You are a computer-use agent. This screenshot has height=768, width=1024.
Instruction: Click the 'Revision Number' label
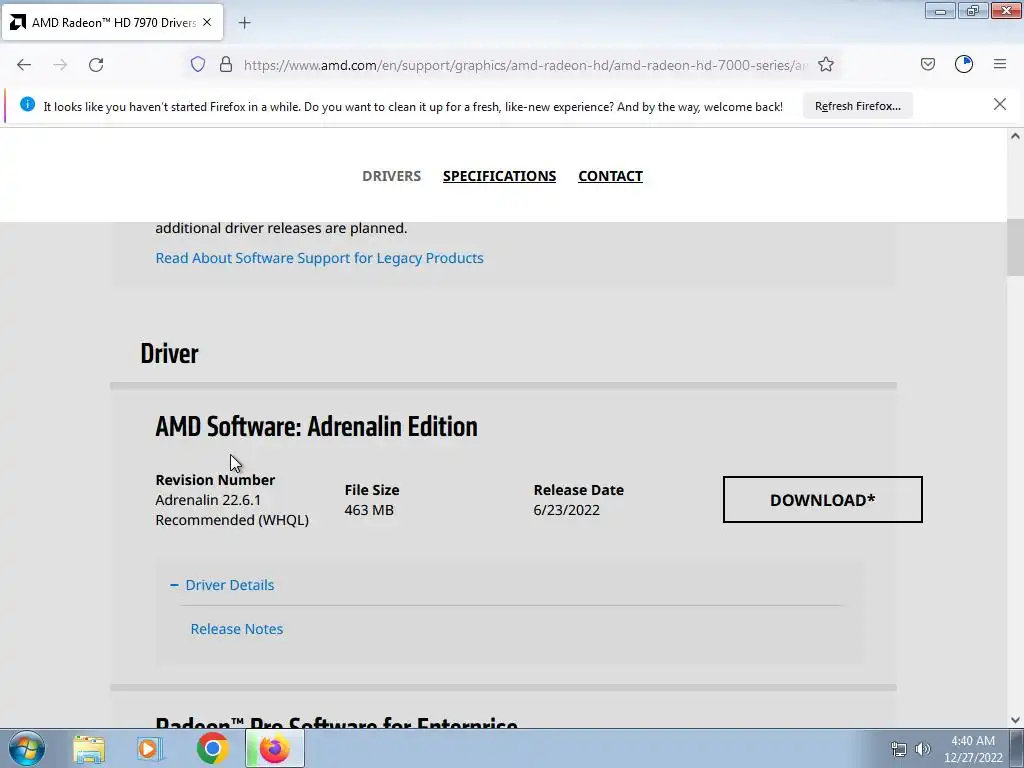pyautogui.click(x=215, y=480)
